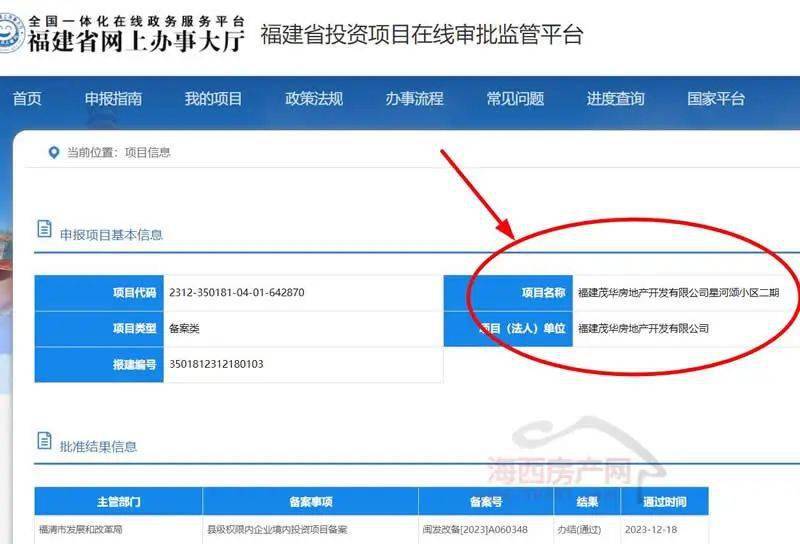Click the document icon beside 批准结果信息
The image size is (800, 544).
(x=44, y=440)
